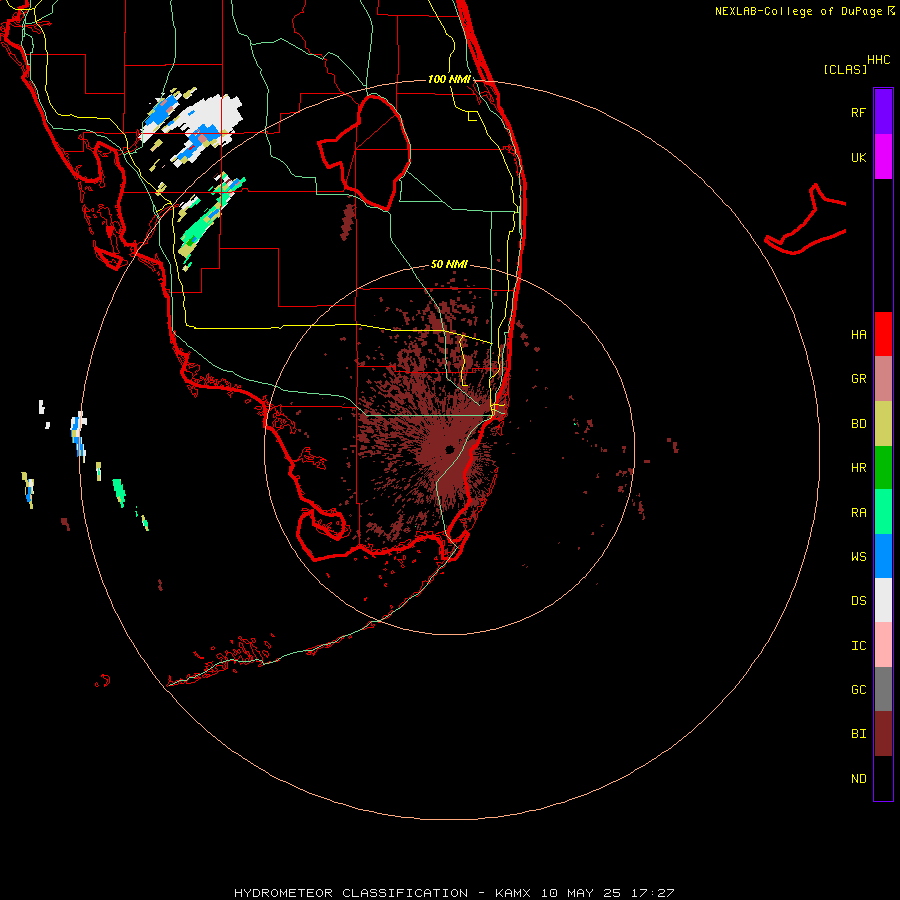The width and height of the screenshot is (900, 900).
Task: Click the IC legend label
Action: coord(858,646)
